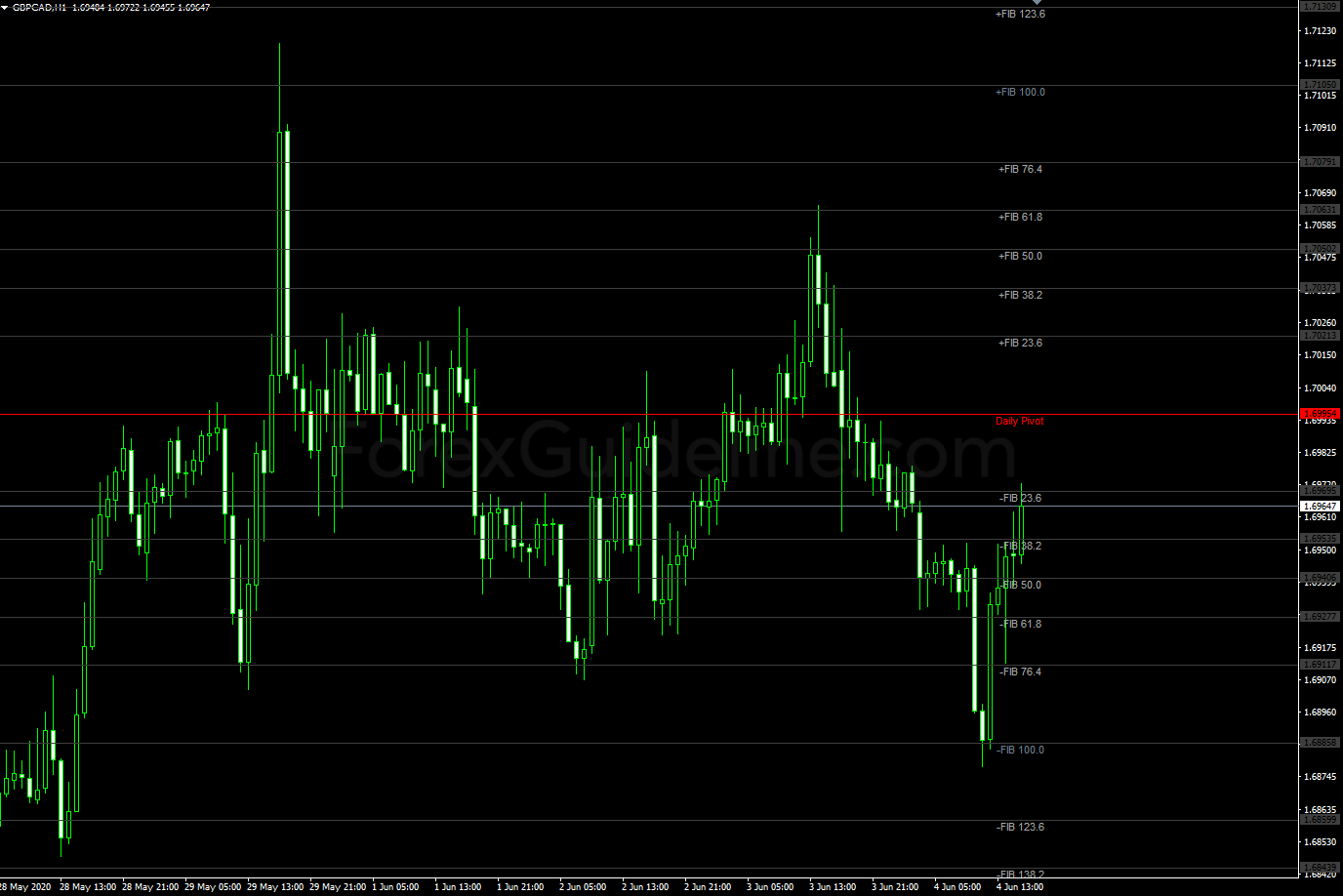The image size is (1343, 896).
Task: Select the -FIB 23.6 label
Action: 1020,499
